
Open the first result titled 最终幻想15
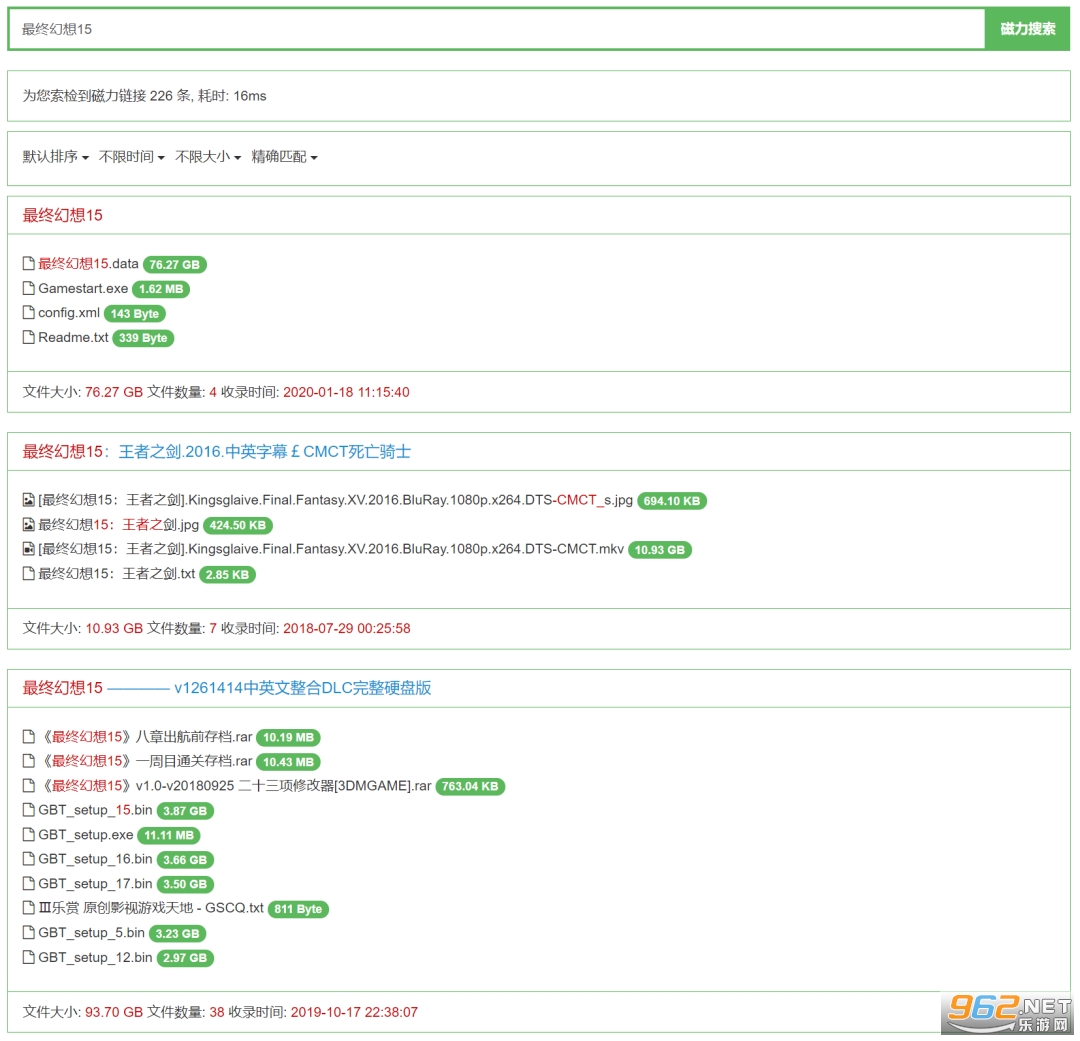[x=63, y=215]
